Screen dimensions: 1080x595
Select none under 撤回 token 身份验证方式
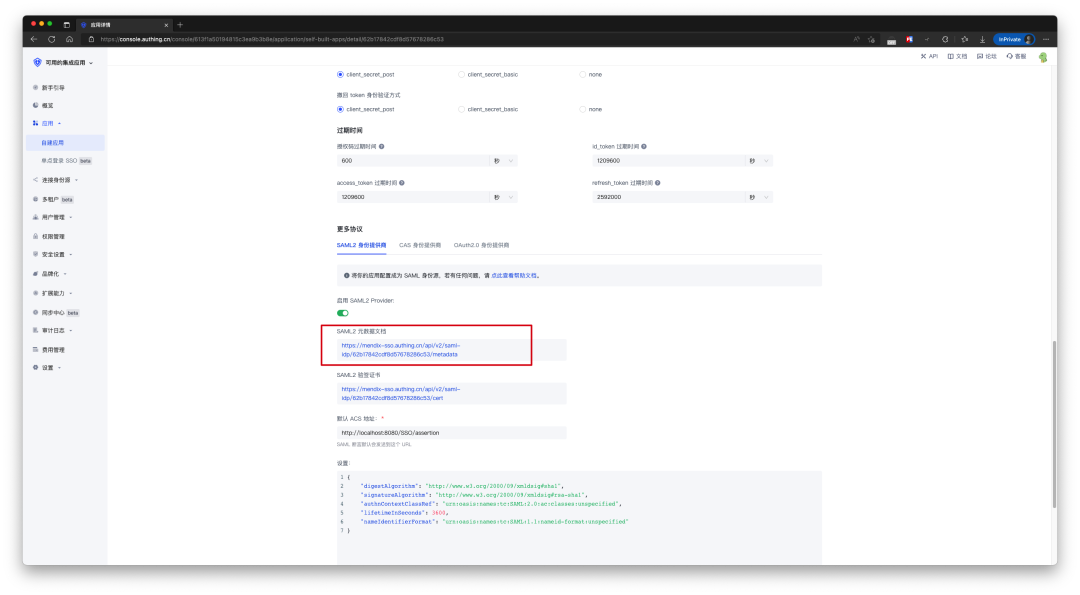coord(583,109)
